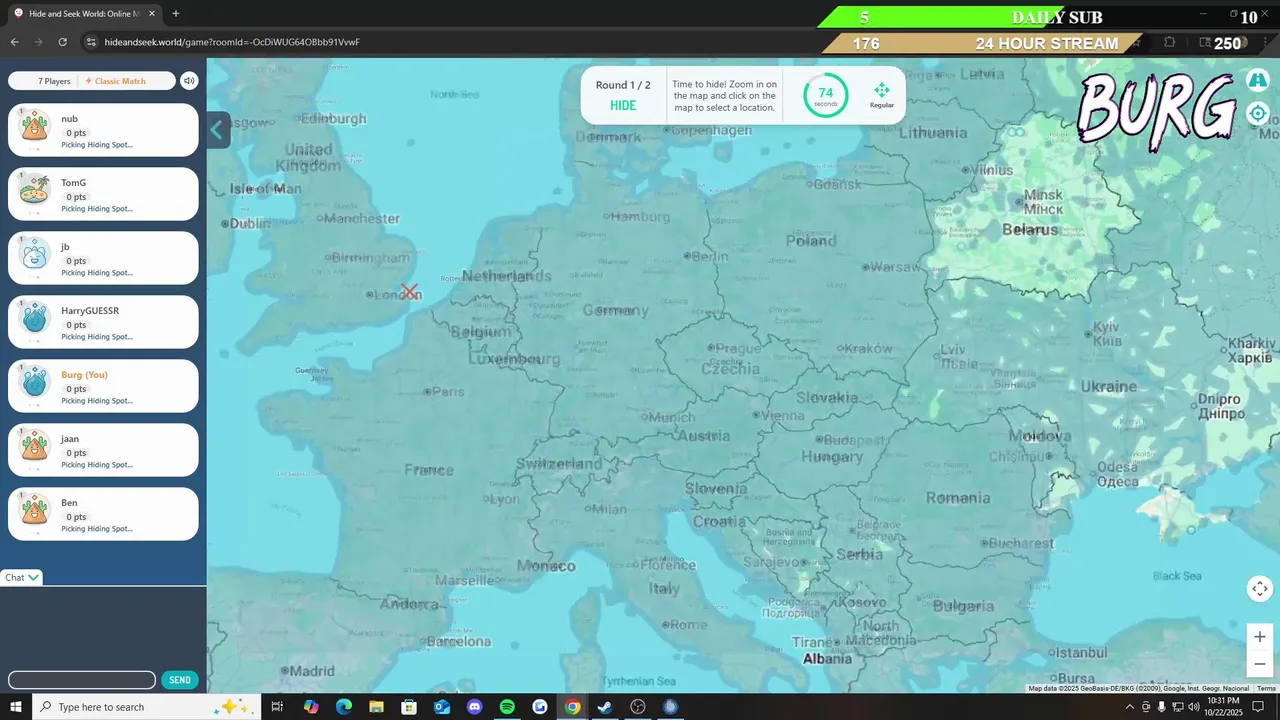1280x720 pixels.
Task: Click jaan's player avatar
Action: coord(35,446)
